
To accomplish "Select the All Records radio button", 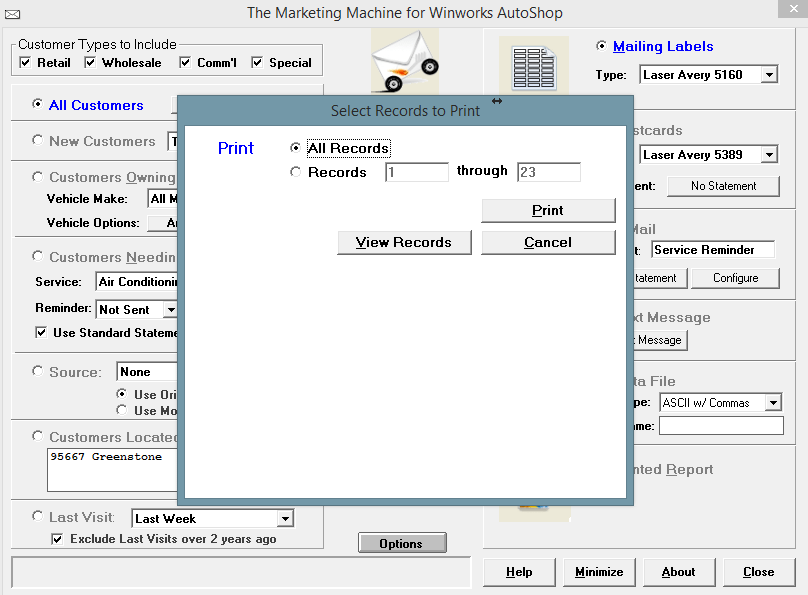I will [x=295, y=148].
